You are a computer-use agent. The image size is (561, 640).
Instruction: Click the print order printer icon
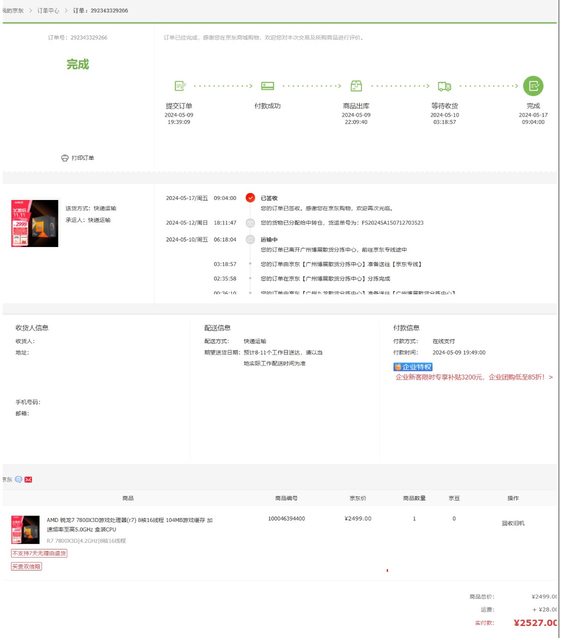tap(65, 158)
